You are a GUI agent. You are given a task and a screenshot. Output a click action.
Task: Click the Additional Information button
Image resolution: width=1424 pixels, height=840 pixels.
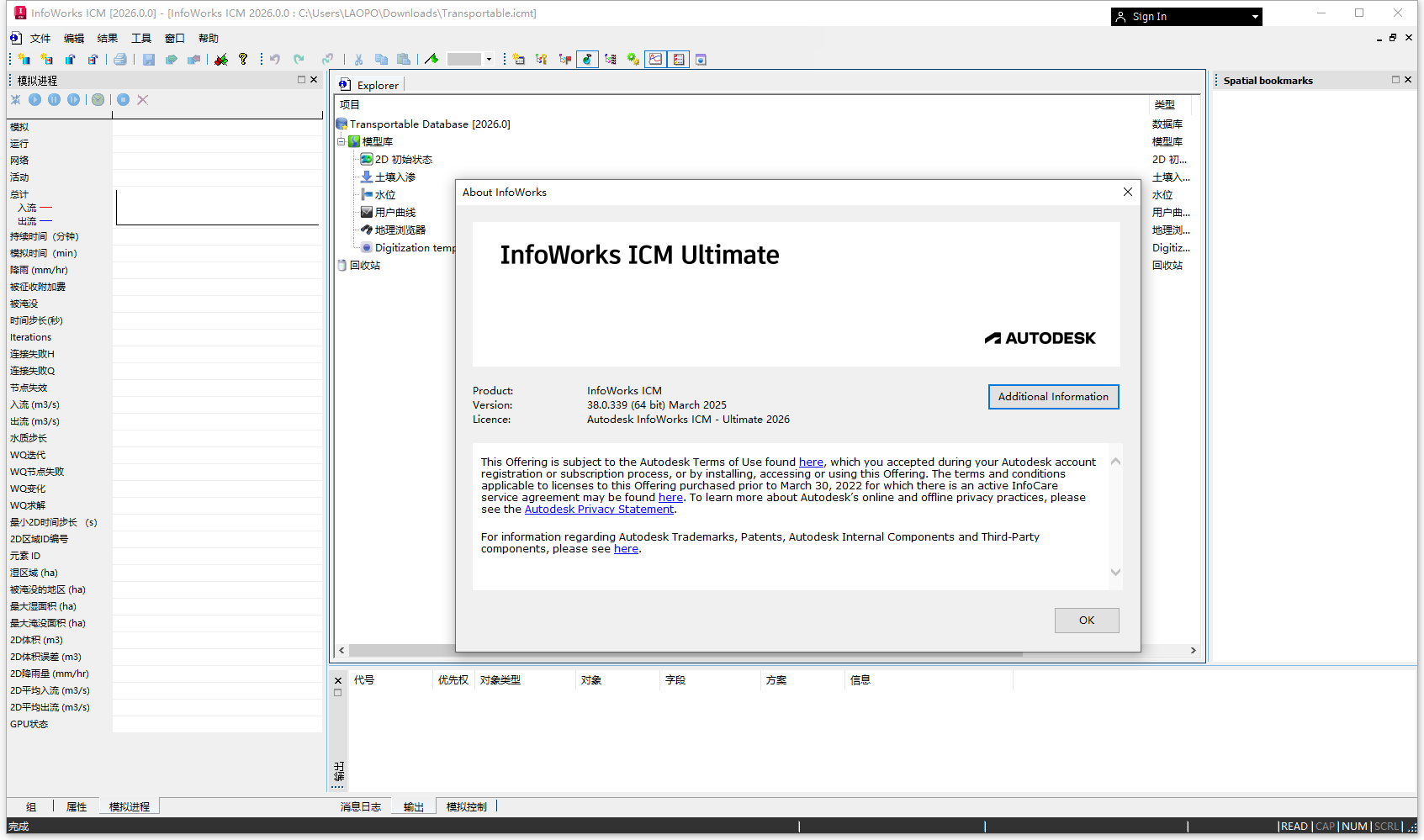pyautogui.click(x=1053, y=397)
